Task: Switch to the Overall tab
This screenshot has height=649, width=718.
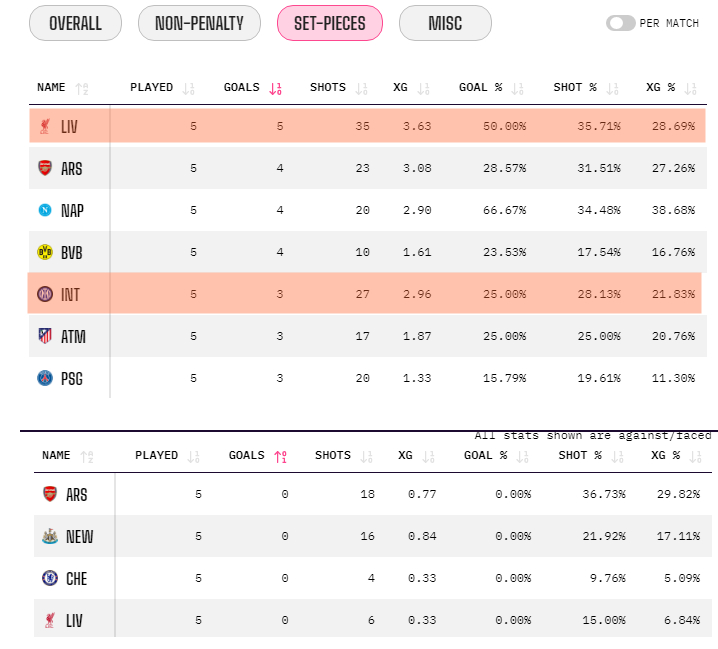Action: (x=75, y=23)
